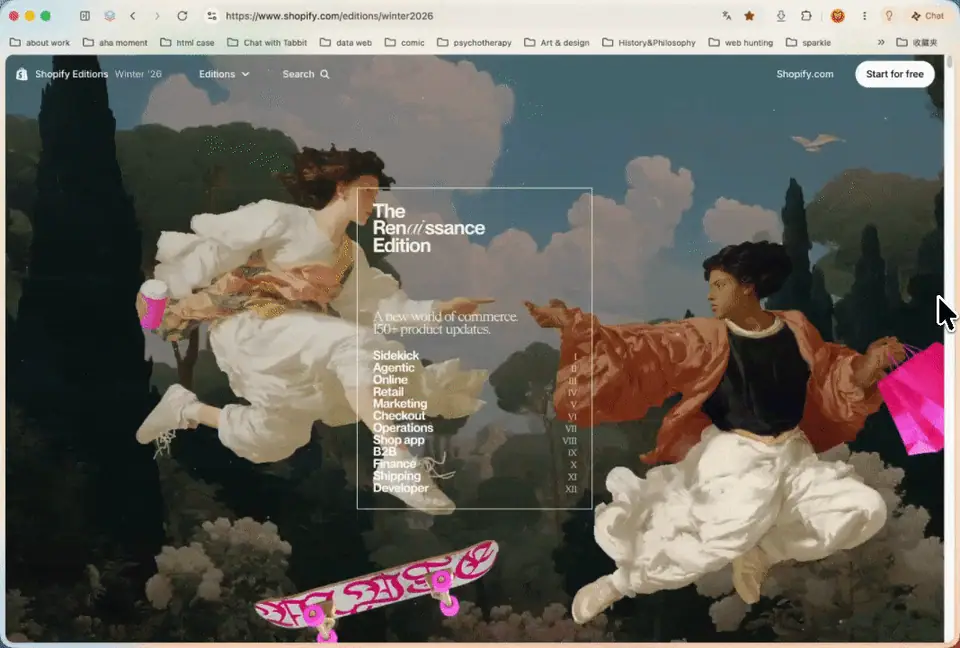This screenshot has width=960, height=648.
Task: Jump to the Operations section
Action: (x=403, y=428)
